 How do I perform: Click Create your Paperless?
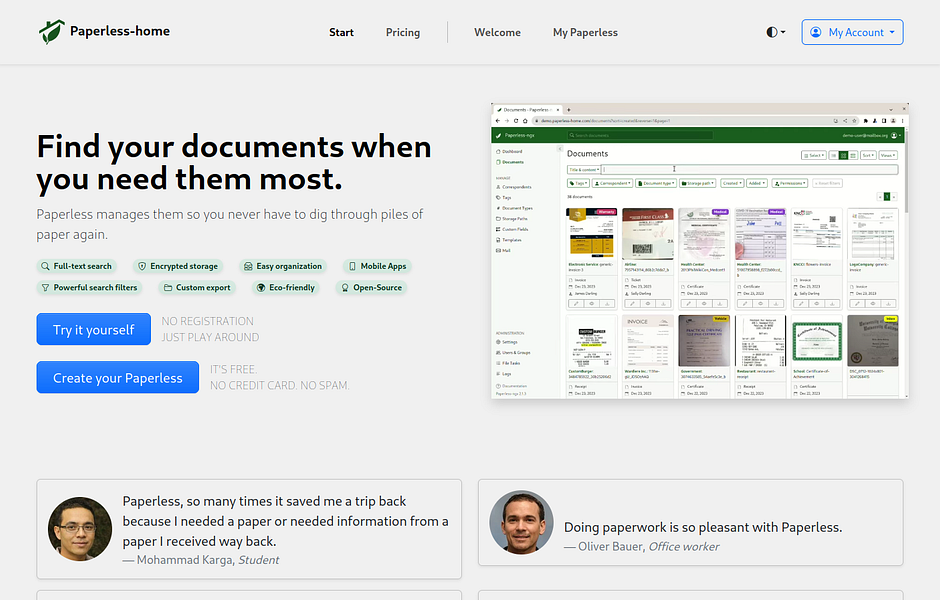click(x=117, y=377)
